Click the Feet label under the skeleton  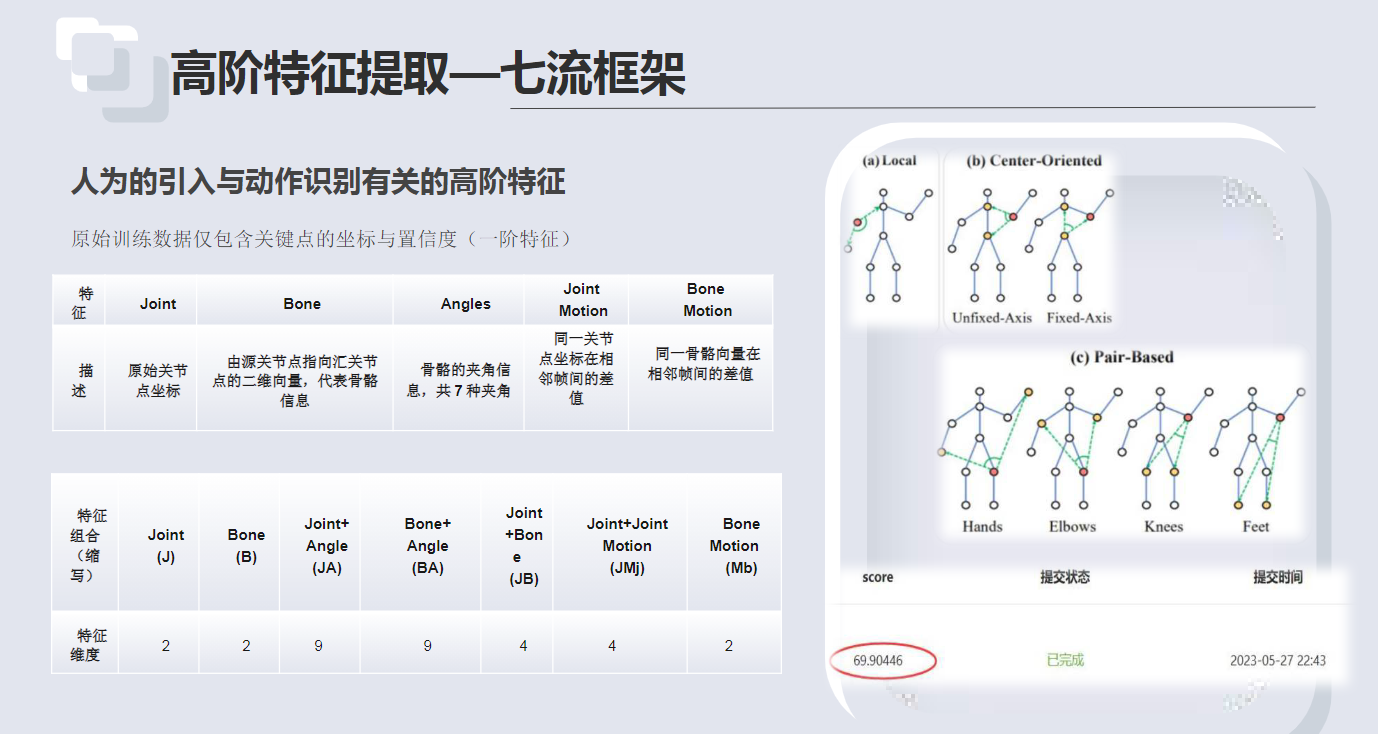pos(1256,526)
